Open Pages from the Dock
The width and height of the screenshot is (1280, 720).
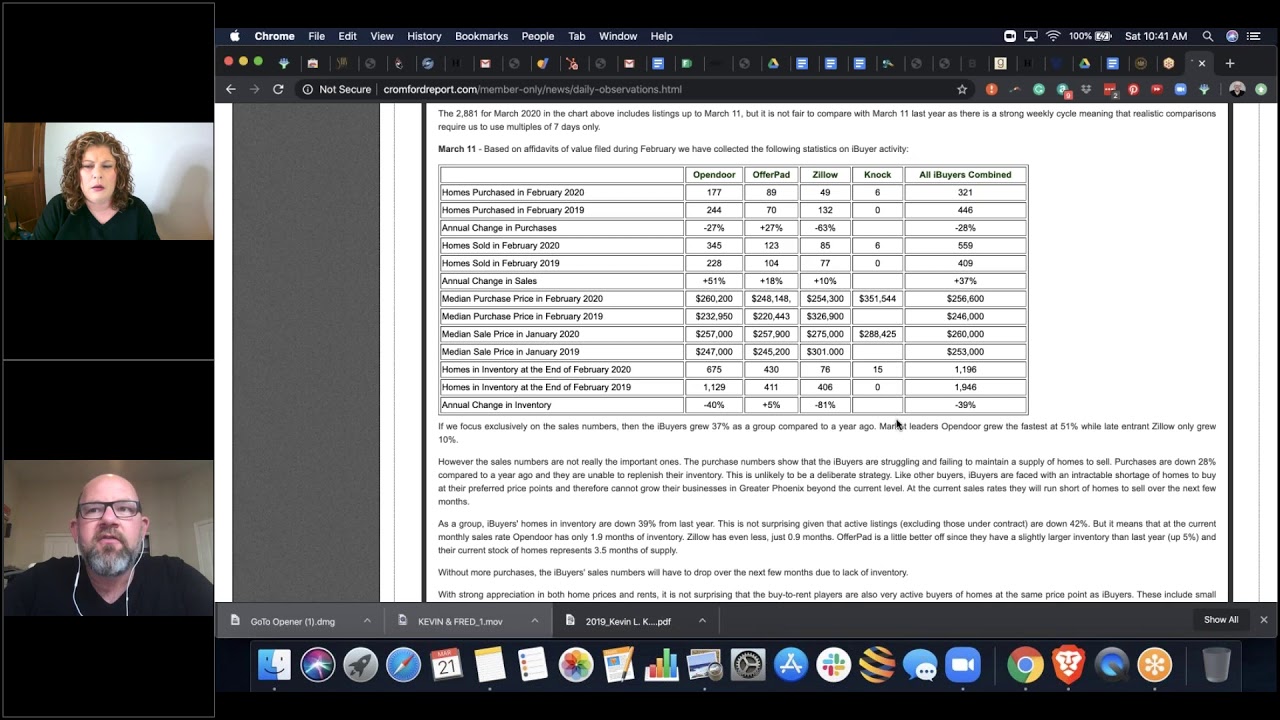[619, 665]
